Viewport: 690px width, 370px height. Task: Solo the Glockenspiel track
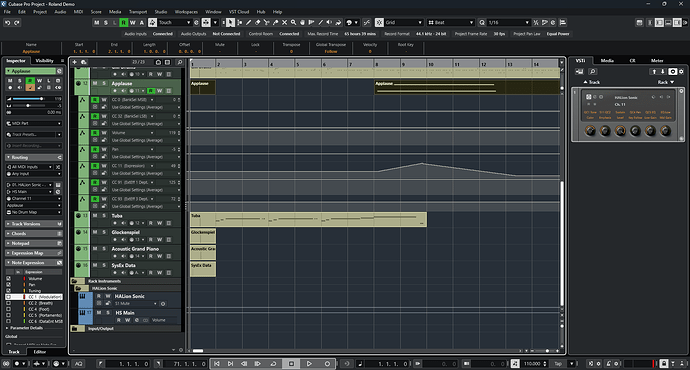coord(104,232)
